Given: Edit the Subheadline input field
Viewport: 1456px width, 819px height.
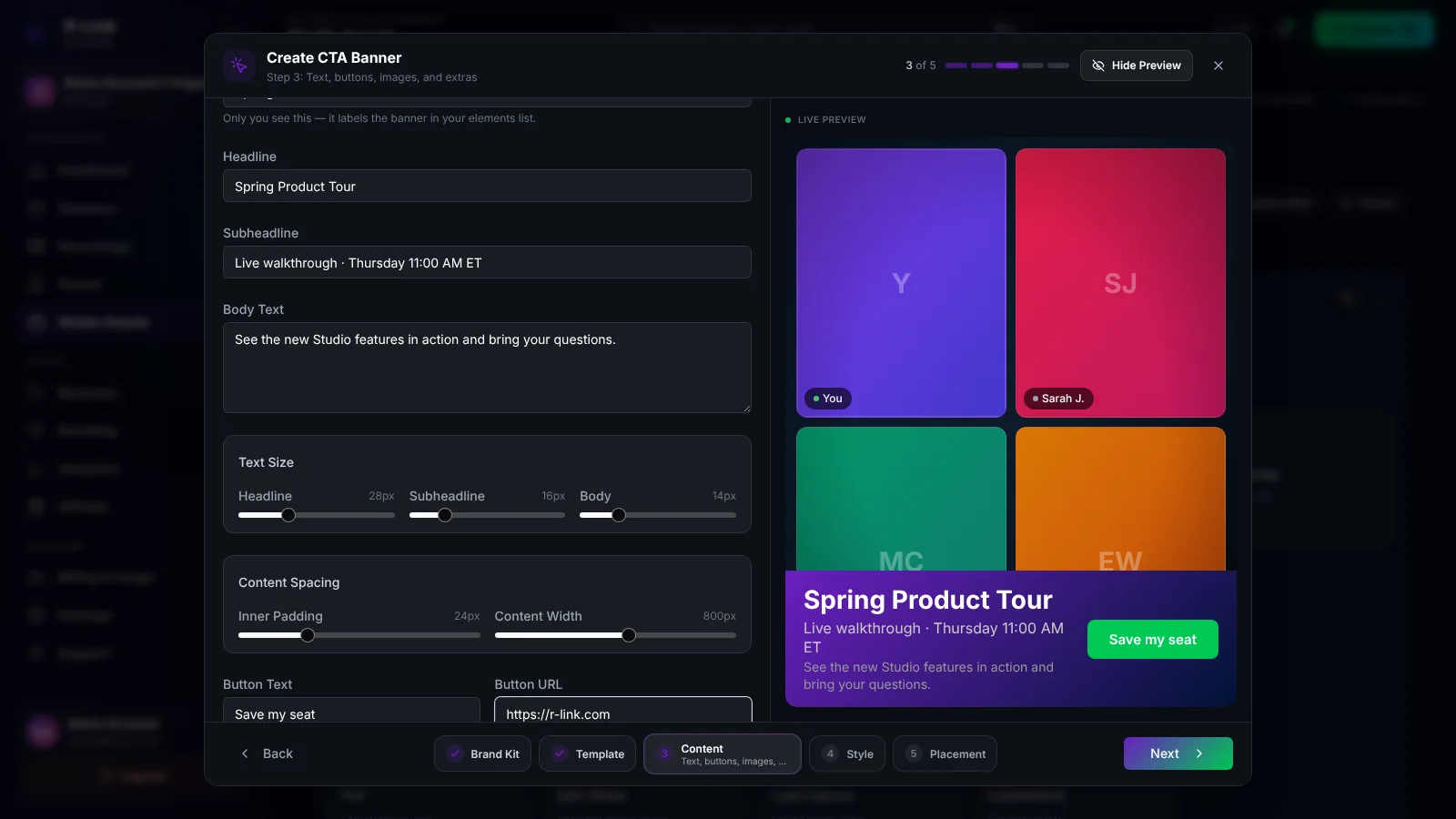Looking at the screenshot, I should click(487, 262).
